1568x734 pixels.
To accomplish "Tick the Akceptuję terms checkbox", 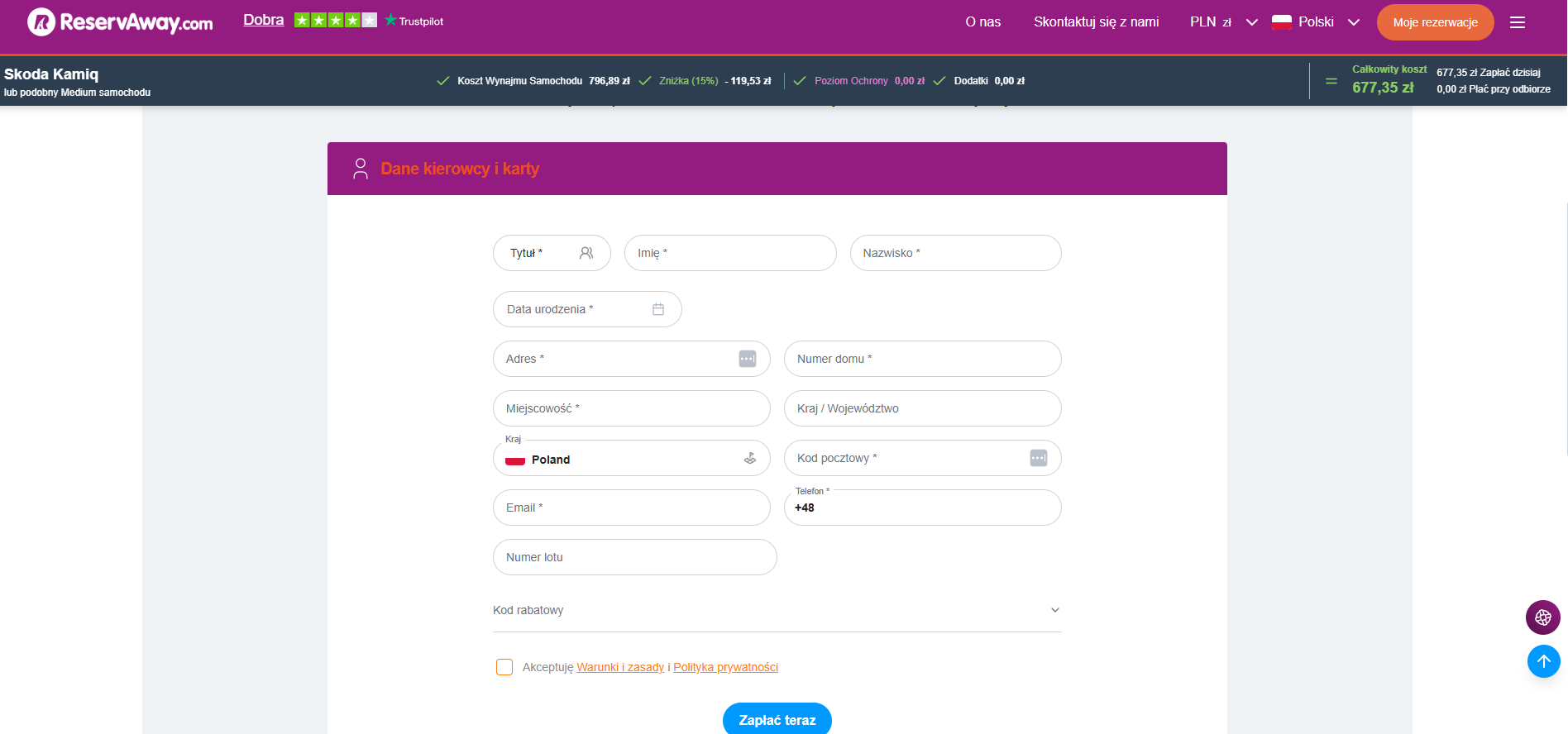I will click(504, 667).
